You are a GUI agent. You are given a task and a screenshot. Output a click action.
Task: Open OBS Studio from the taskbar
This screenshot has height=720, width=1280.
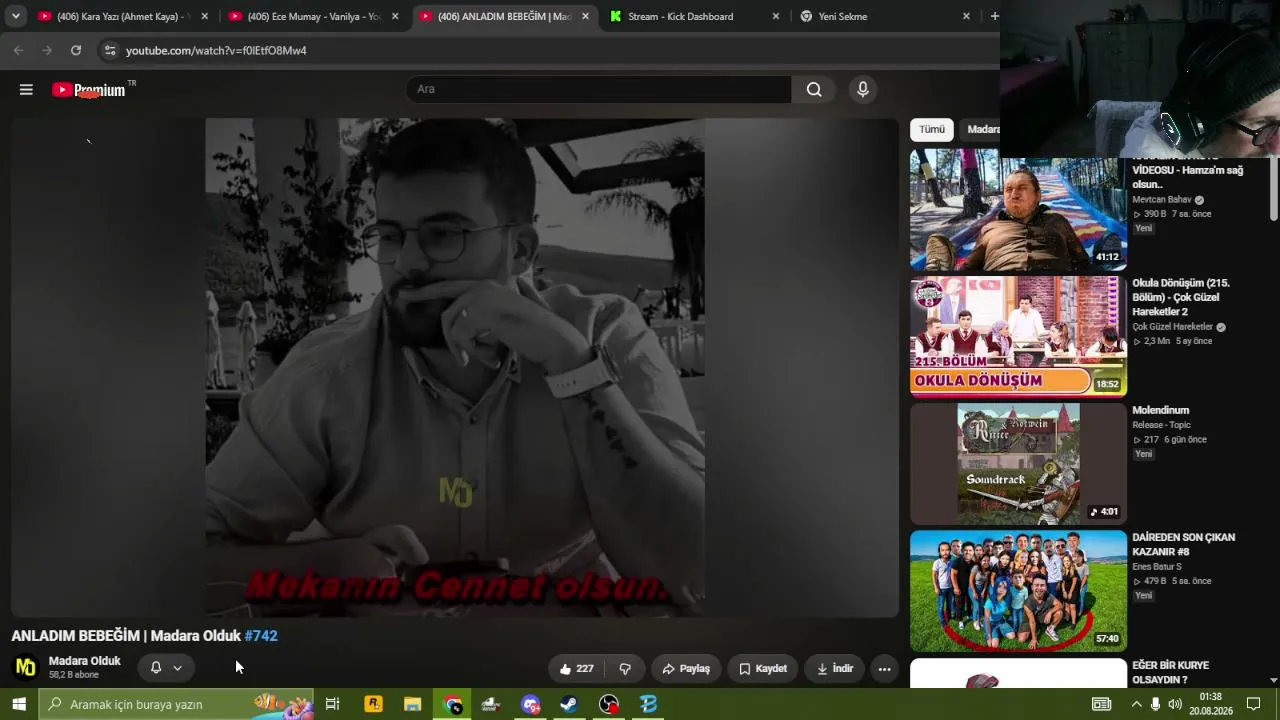(x=609, y=704)
